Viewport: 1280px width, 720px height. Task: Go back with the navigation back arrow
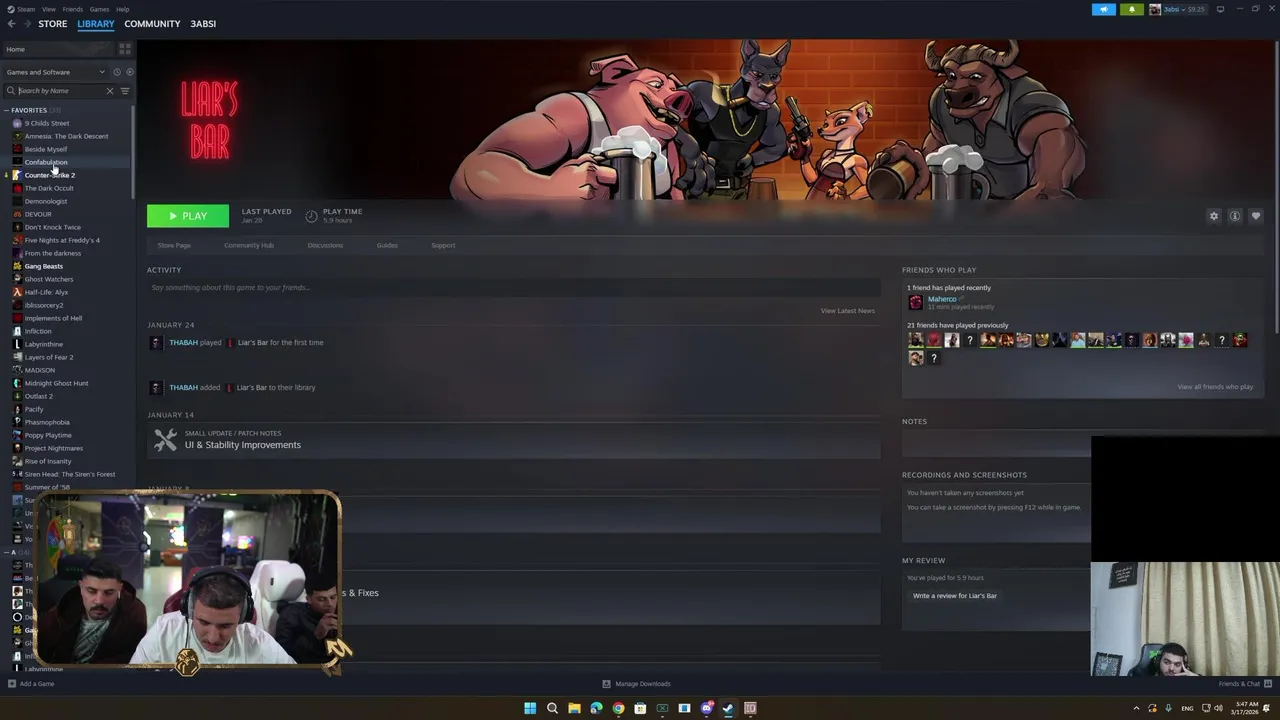click(11, 24)
